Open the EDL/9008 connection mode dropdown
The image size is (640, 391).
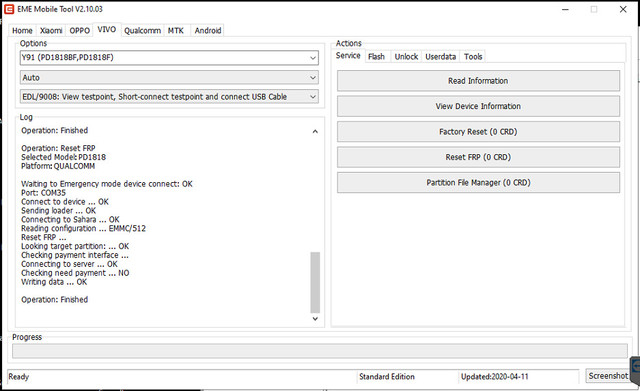pos(169,97)
